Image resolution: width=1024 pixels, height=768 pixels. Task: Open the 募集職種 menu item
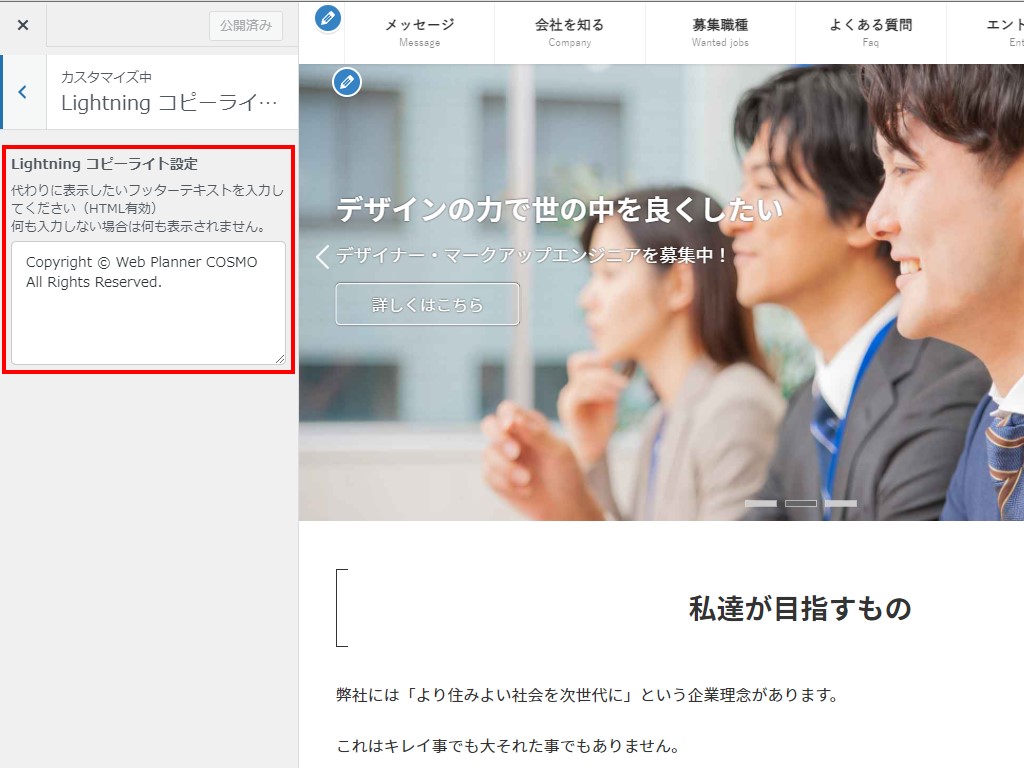point(720,31)
